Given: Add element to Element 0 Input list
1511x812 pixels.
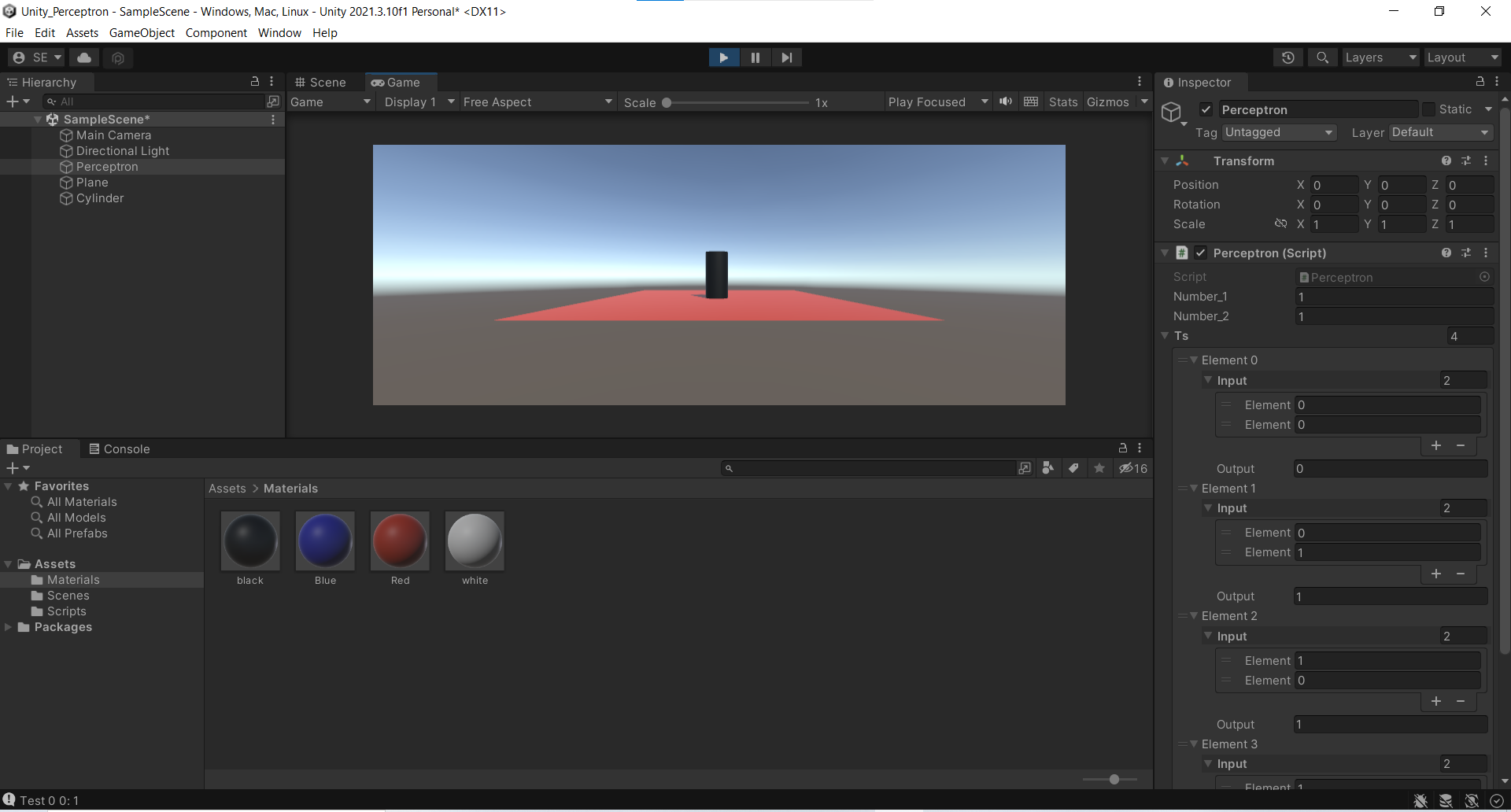Looking at the screenshot, I should coord(1436,446).
